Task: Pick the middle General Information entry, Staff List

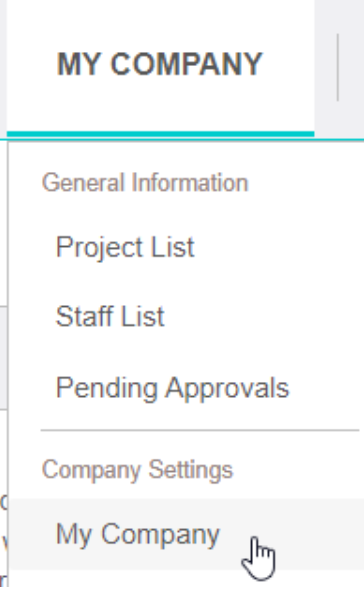Action: pyautogui.click(x=110, y=316)
